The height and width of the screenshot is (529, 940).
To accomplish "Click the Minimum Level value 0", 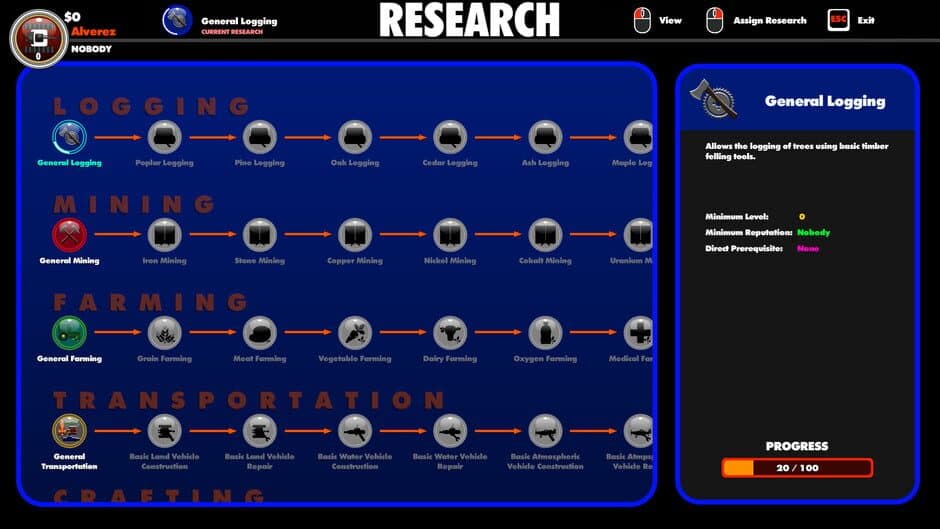I will [x=802, y=217].
